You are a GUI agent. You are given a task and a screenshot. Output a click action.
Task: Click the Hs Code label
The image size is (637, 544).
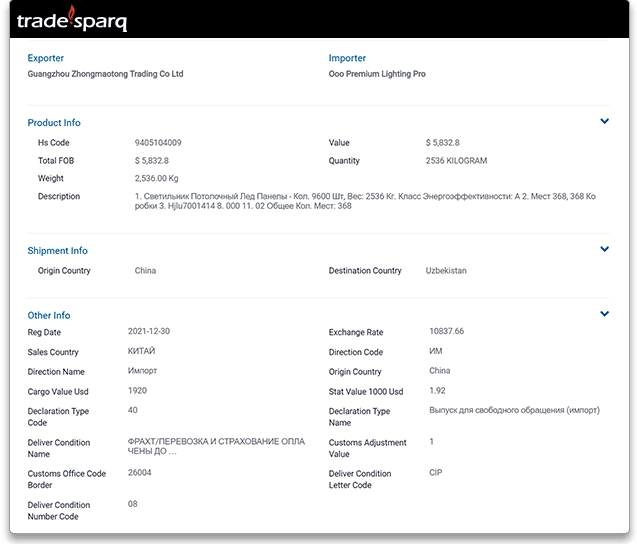click(54, 143)
